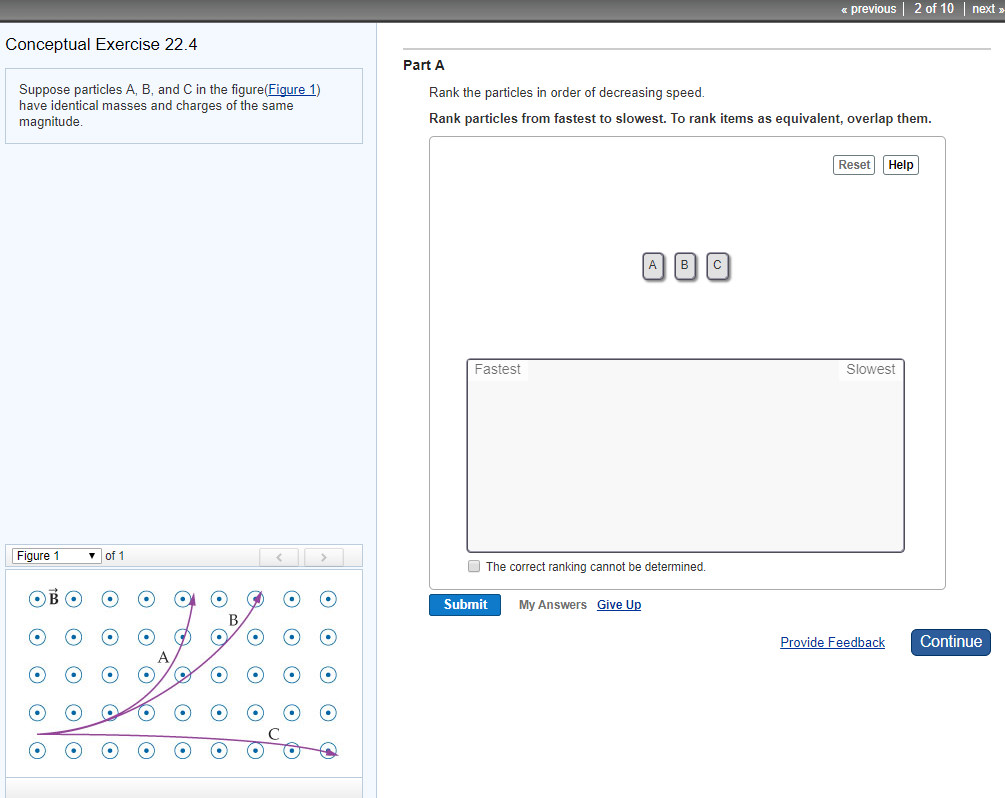Navigate to the next exercise with next »
Screen dimensions: 1005x798
click(x=984, y=8)
